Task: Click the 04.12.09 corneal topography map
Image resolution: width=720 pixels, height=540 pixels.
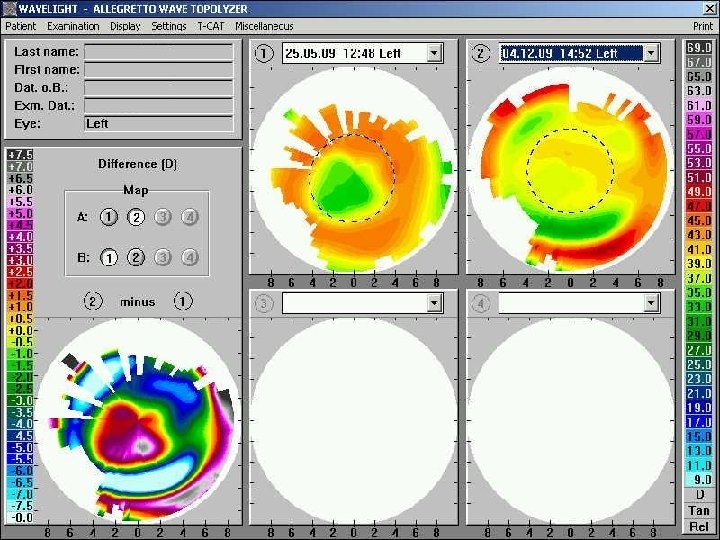Action: [570, 171]
